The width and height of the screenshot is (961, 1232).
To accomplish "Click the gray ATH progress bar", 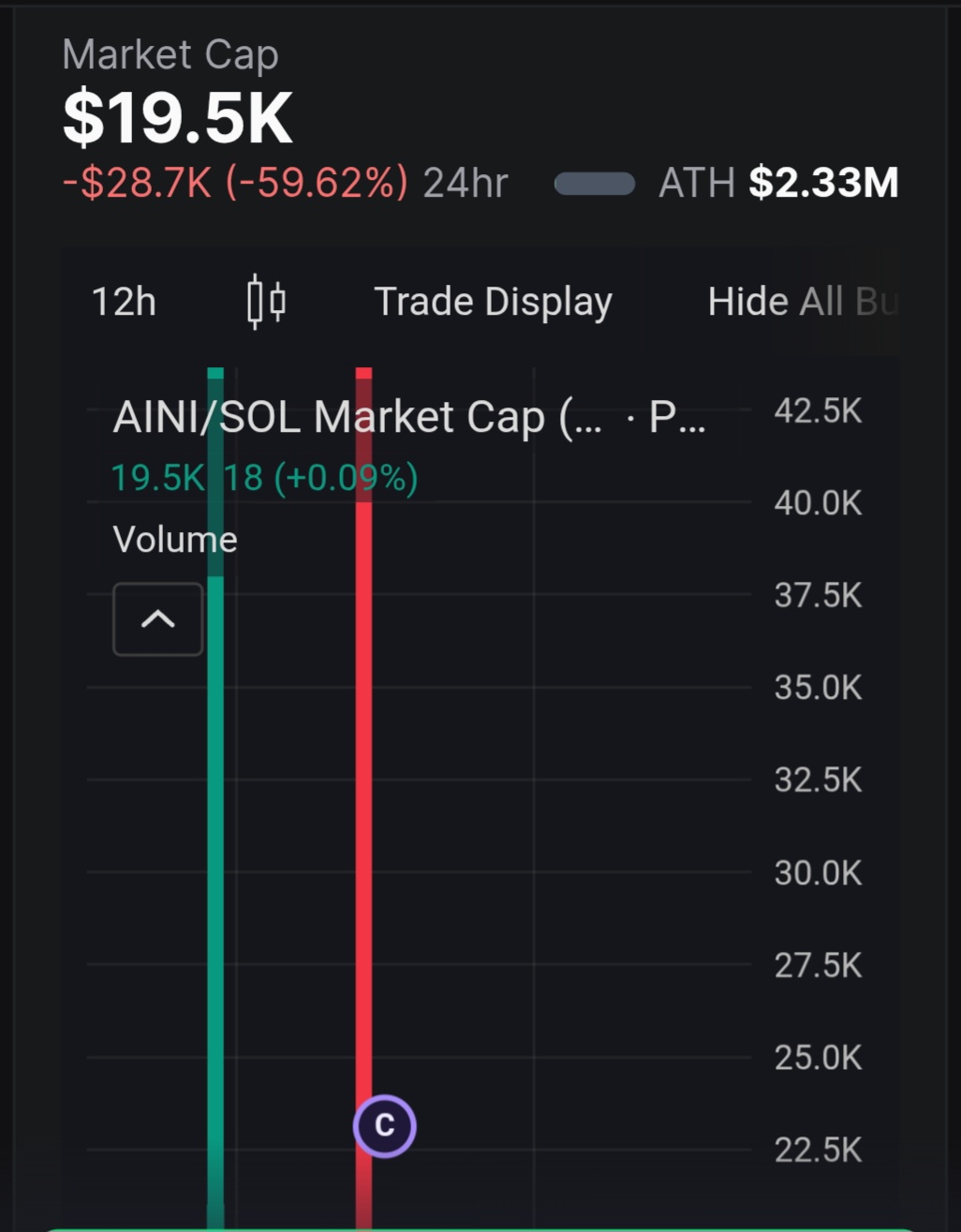I will point(595,184).
